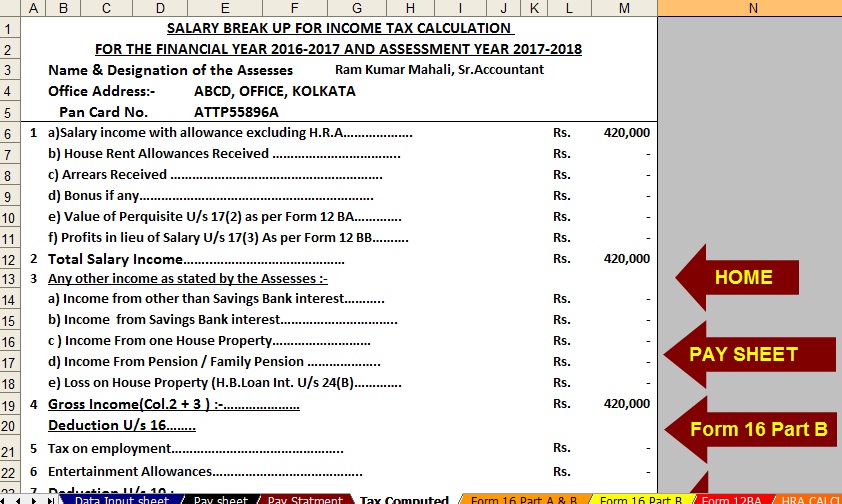The width and height of the screenshot is (842, 504).
Task: Click PAN number ATTP55896A
Action: 236,112
